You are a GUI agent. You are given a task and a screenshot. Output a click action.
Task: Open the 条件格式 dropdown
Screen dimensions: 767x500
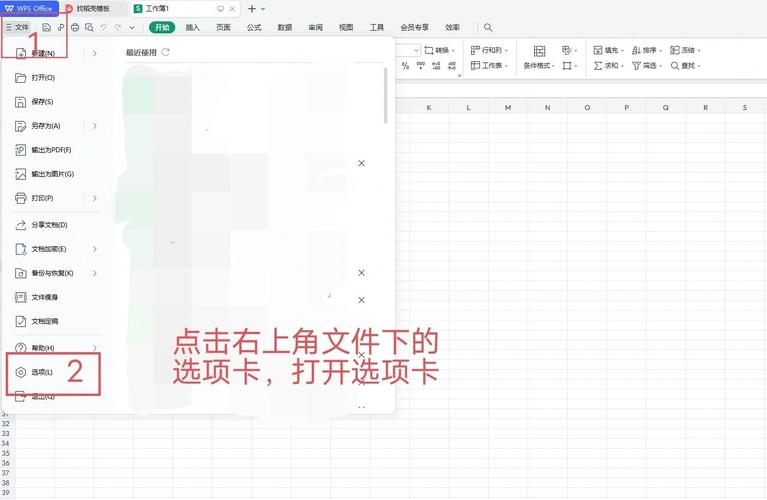pyautogui.click(x=539, y=57)
